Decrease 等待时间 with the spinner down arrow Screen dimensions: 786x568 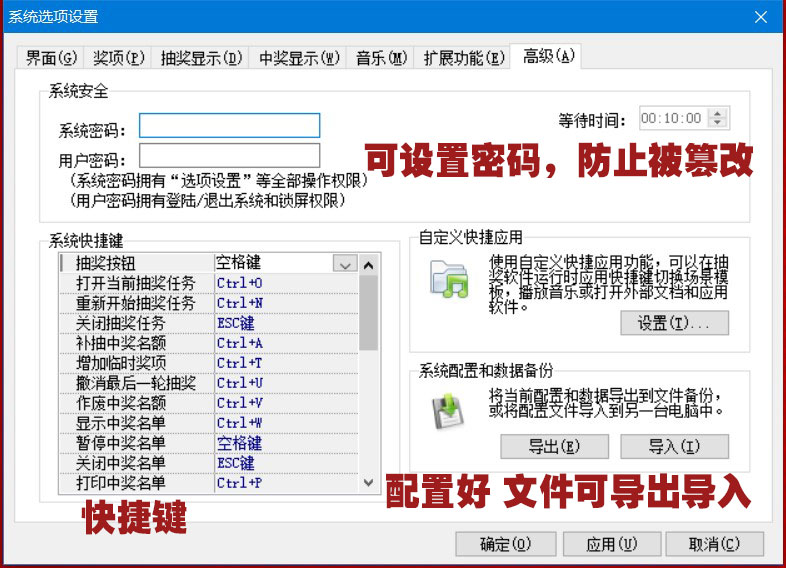(x=717, y=123)
